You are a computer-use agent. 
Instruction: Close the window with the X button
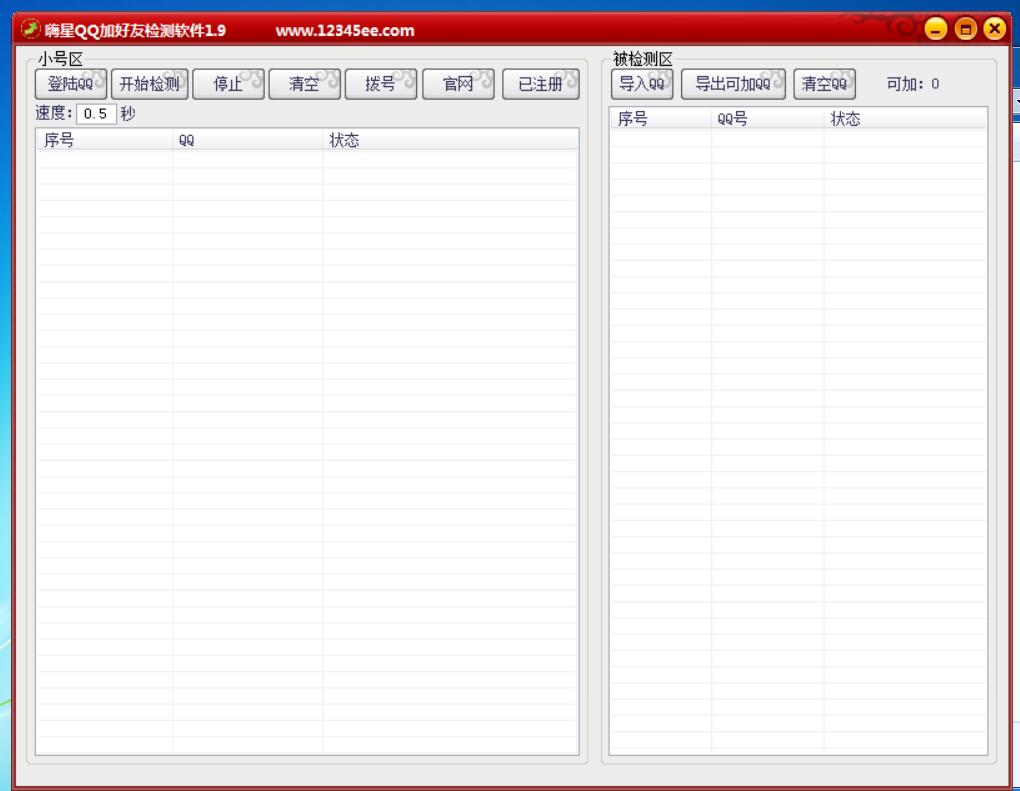995,29
